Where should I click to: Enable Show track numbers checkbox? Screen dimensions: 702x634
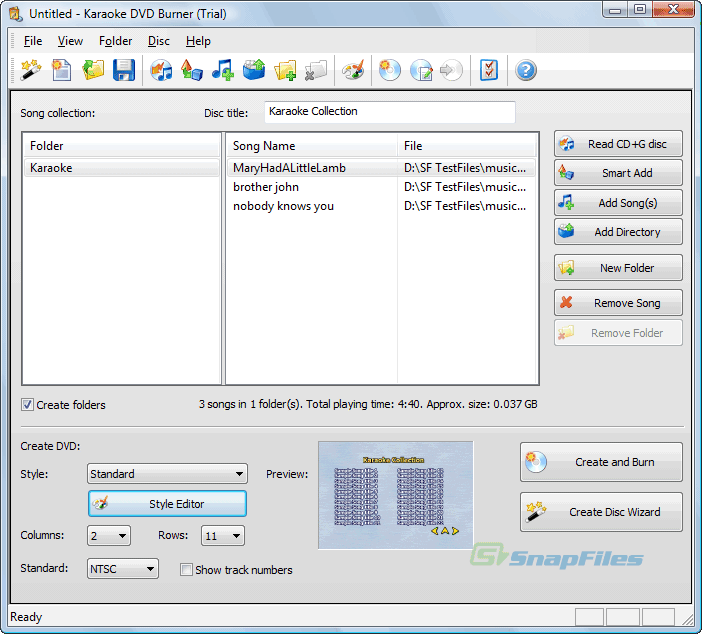(186, 570)
